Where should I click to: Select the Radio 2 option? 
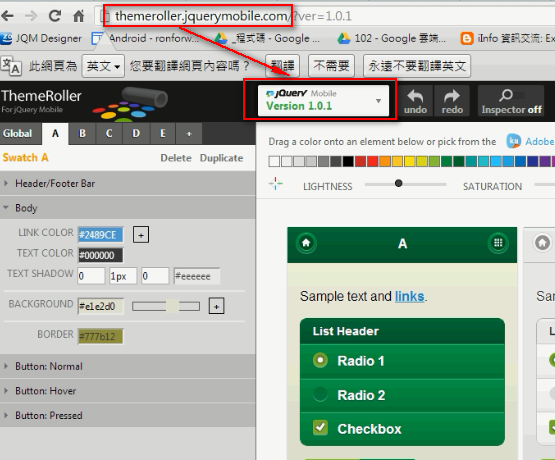(x=402, y=395)
